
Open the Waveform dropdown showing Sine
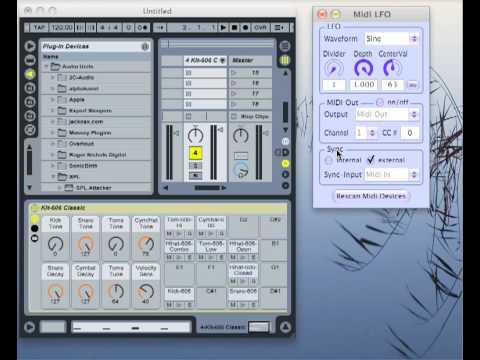pos(391,39)
